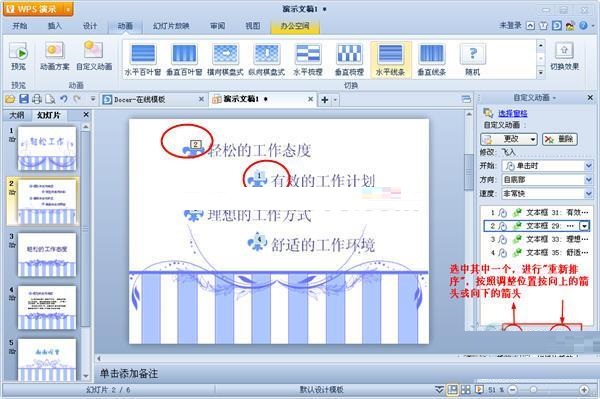Select animation item 文本框 31 有效
The image size is (600, 399).
point(535,212)
